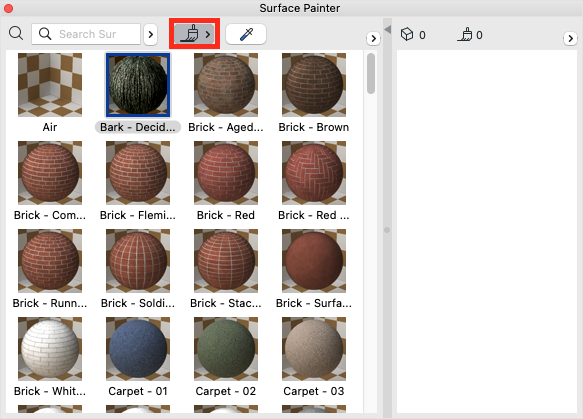Click the magnifier icon beside the search field
Image resolution: width=583 pixels, height=419 pixels.
16,33
